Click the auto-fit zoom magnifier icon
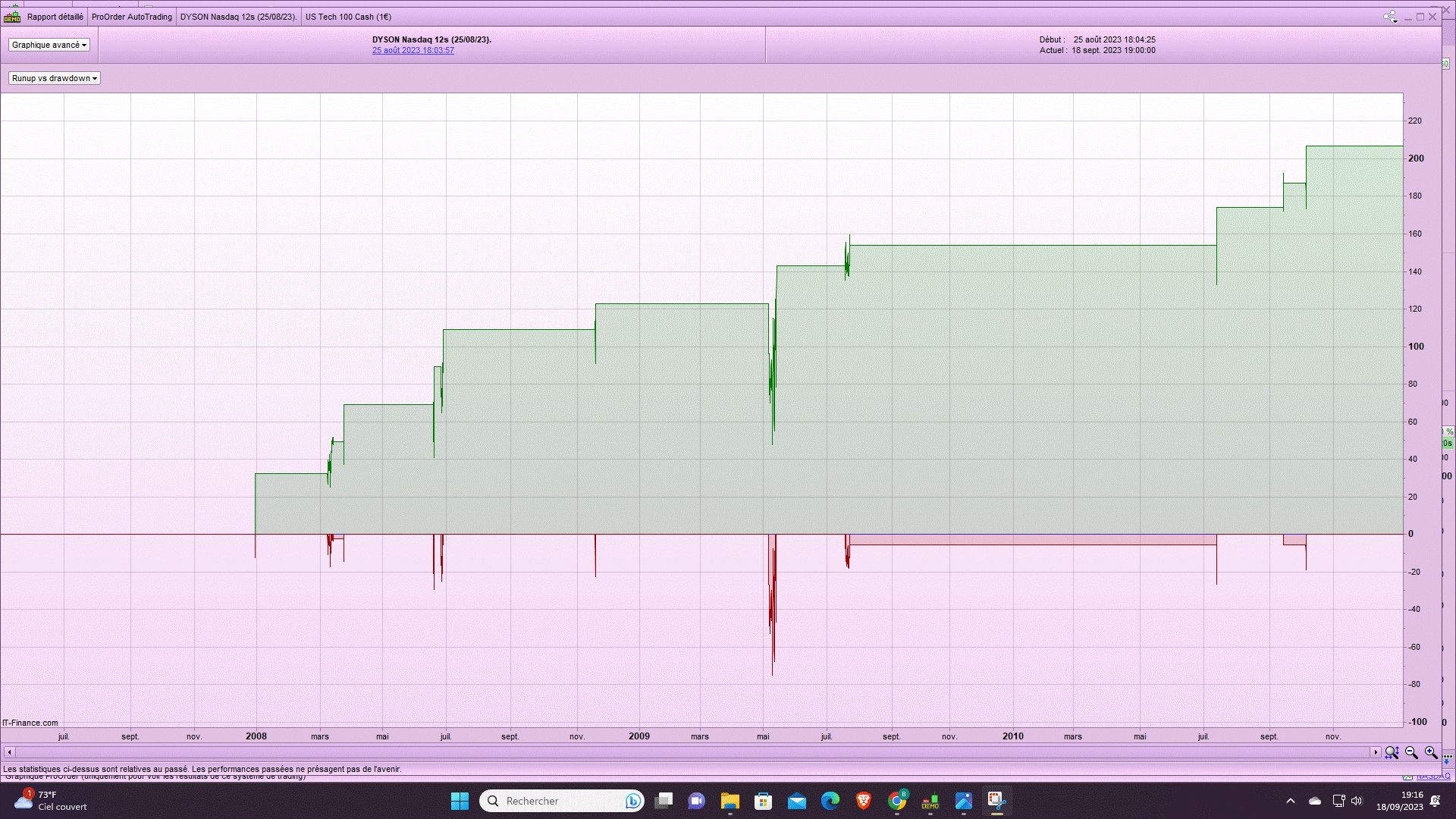Screen dimensions: 1456x819 coord(1392,752)
